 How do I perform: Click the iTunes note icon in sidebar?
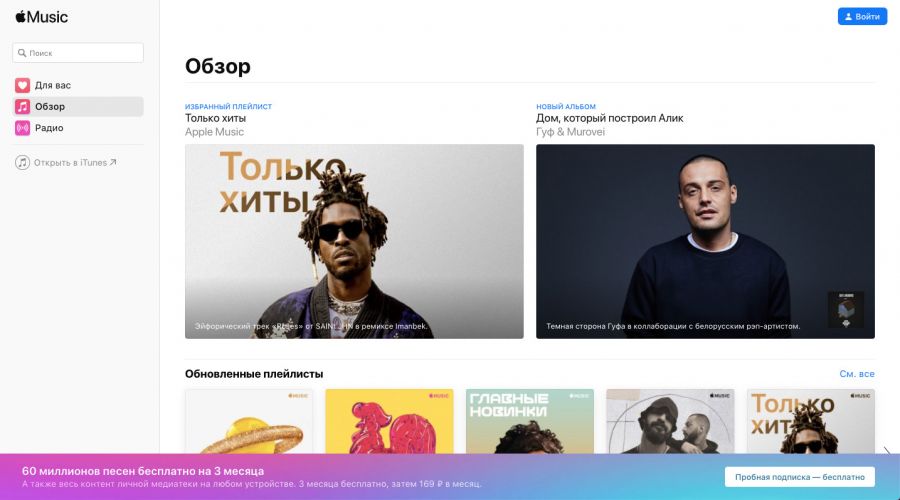[22, 162]
